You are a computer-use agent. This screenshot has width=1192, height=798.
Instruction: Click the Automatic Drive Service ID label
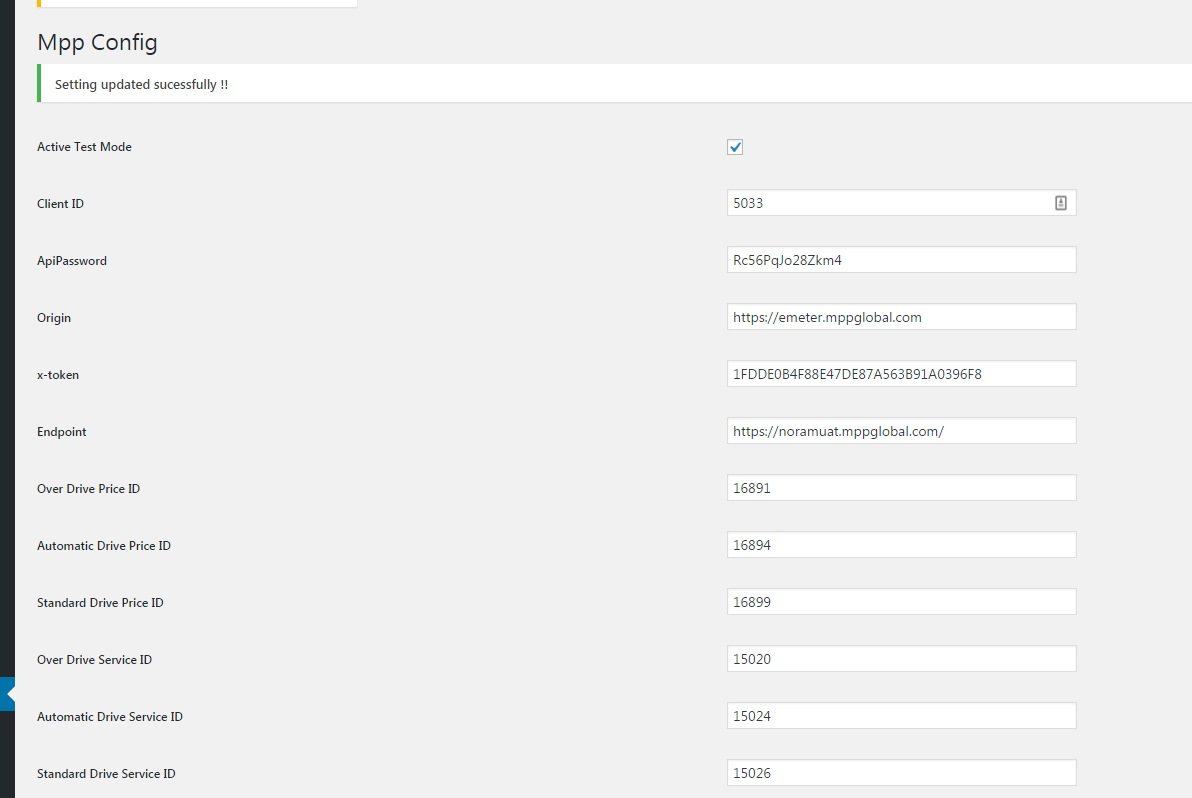tap(110, 717)
